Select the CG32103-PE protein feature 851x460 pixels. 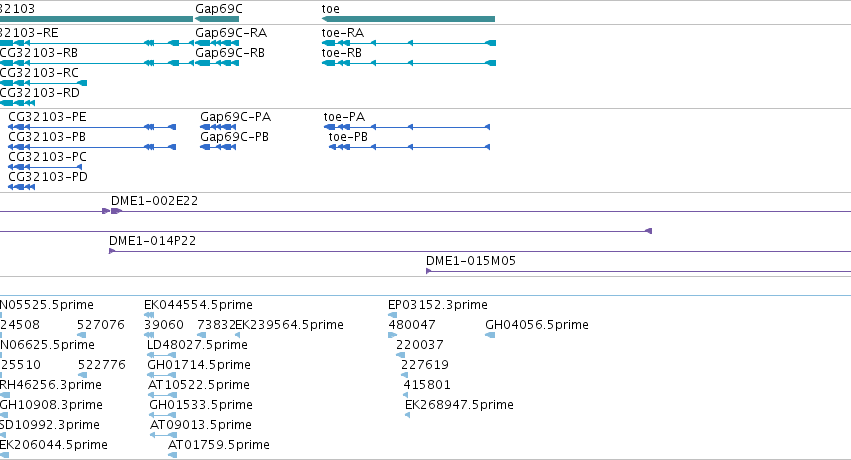tap(92, 127)
